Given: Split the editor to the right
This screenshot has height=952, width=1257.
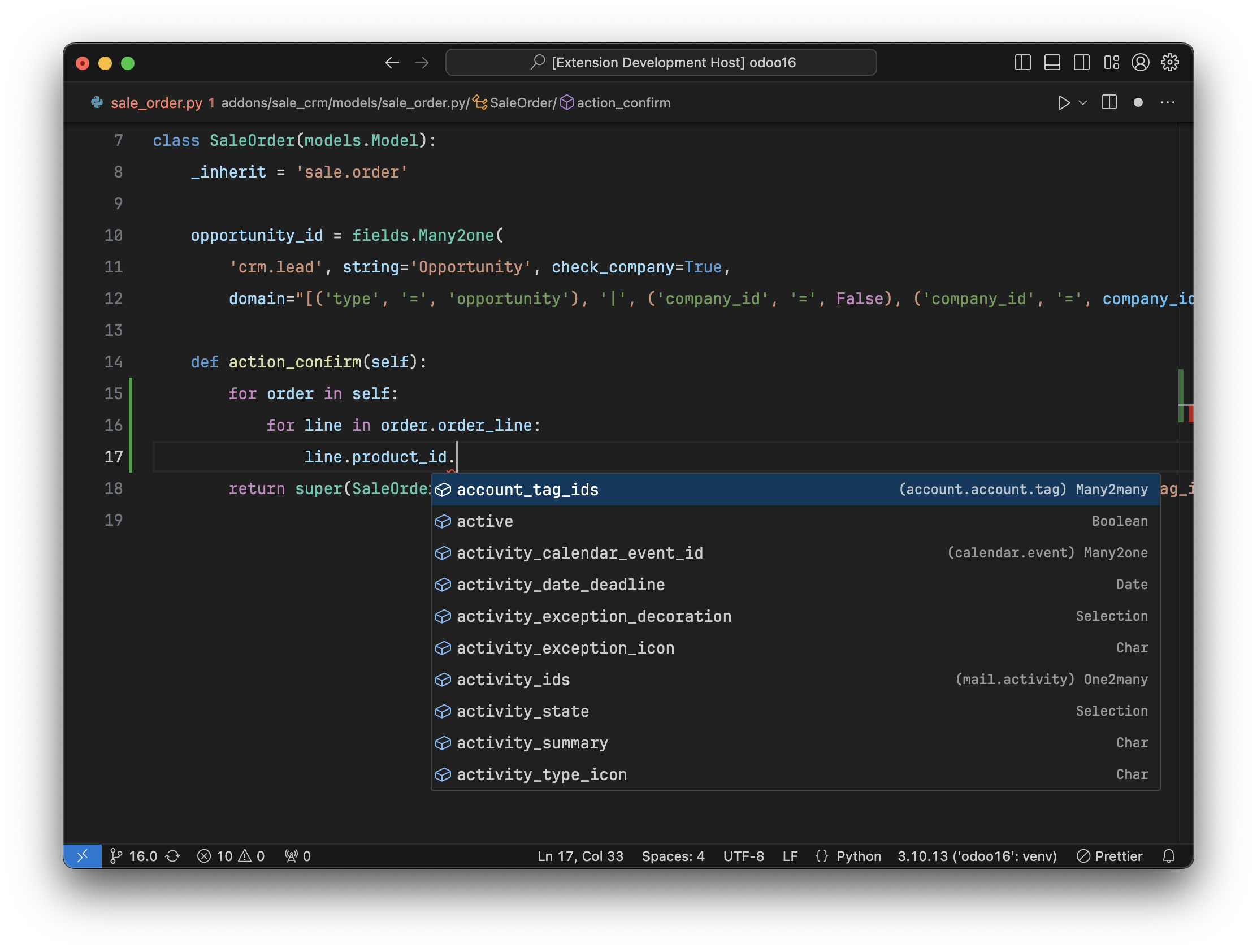Looking at the screenshot, I should pos(1109,103).
